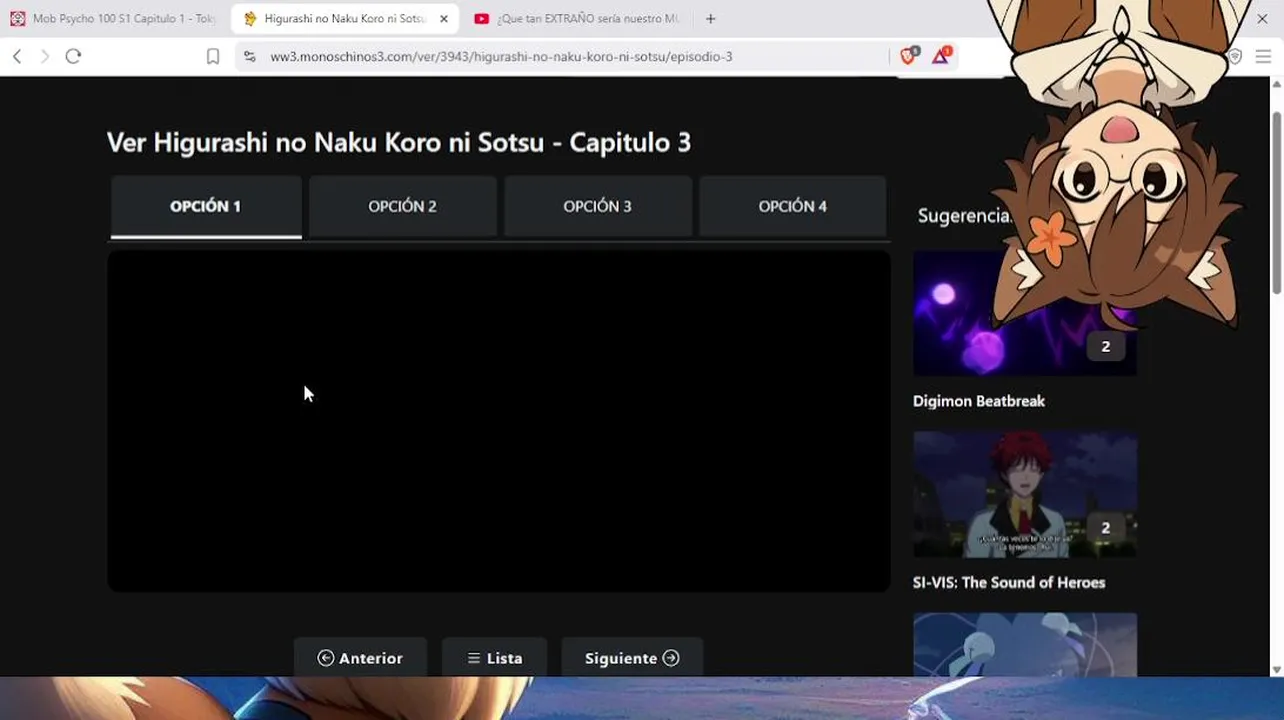Click the Sugerencia heading text

pos(964,215)
